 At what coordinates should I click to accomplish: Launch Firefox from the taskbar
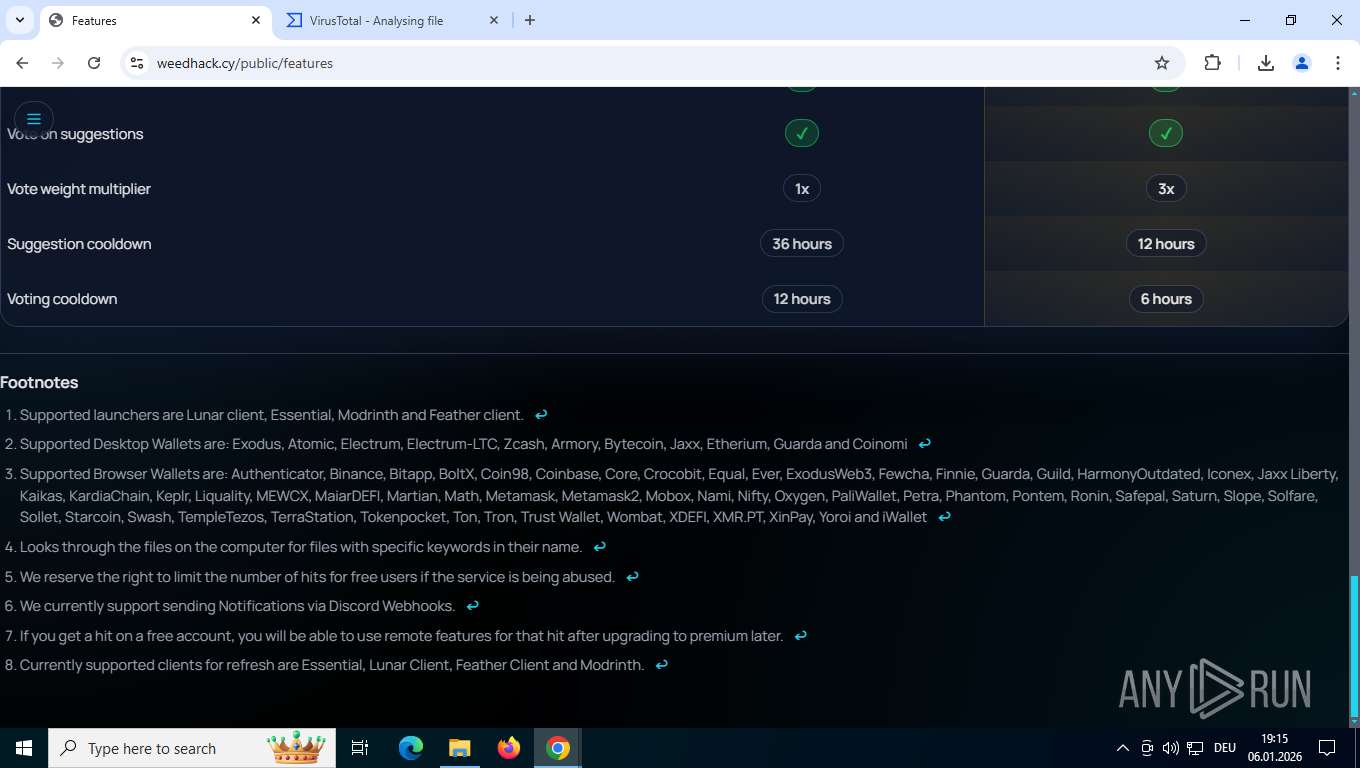pos(509,748)
